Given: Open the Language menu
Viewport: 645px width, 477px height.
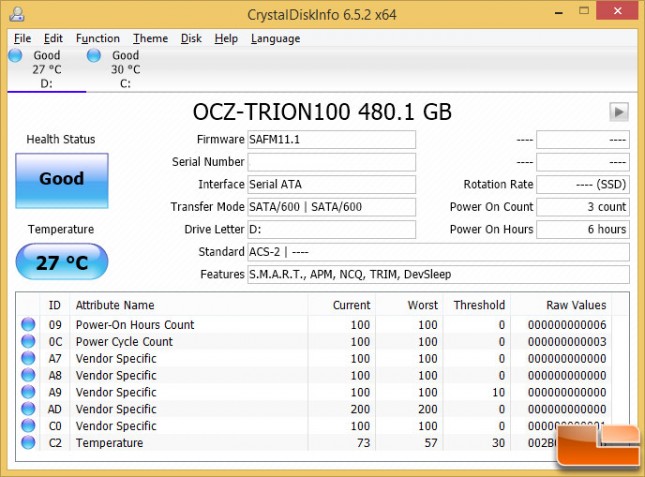Looking at the screenshot, I should click(275, 38).
